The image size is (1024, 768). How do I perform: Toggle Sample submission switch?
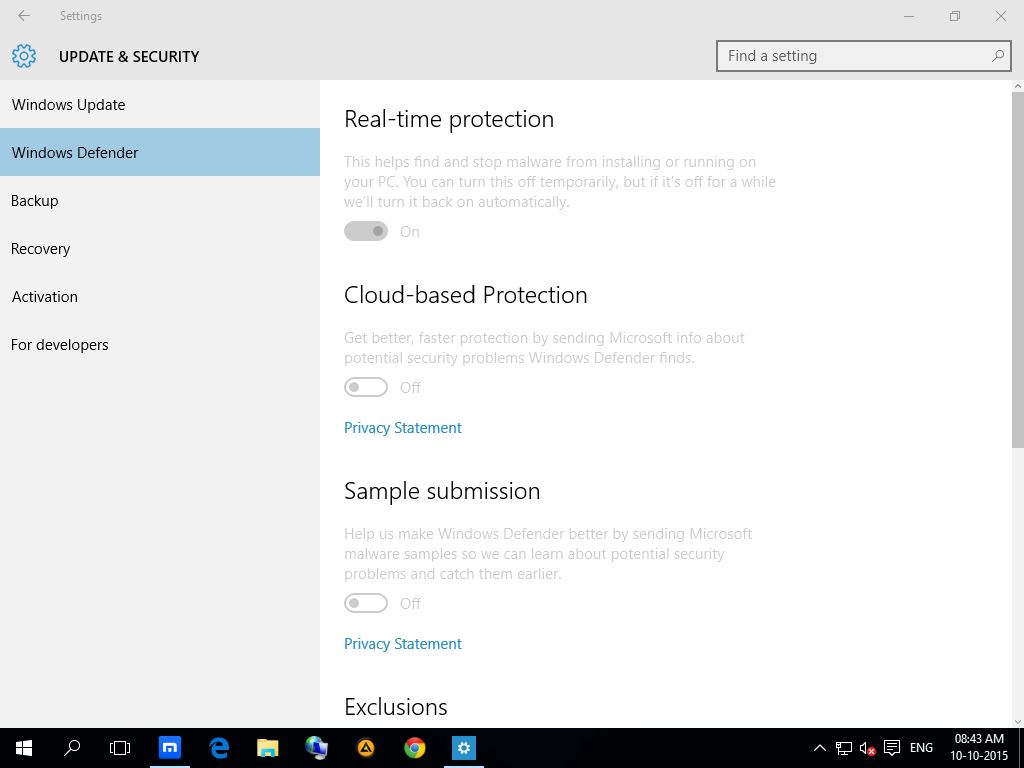tap(366, 603)
